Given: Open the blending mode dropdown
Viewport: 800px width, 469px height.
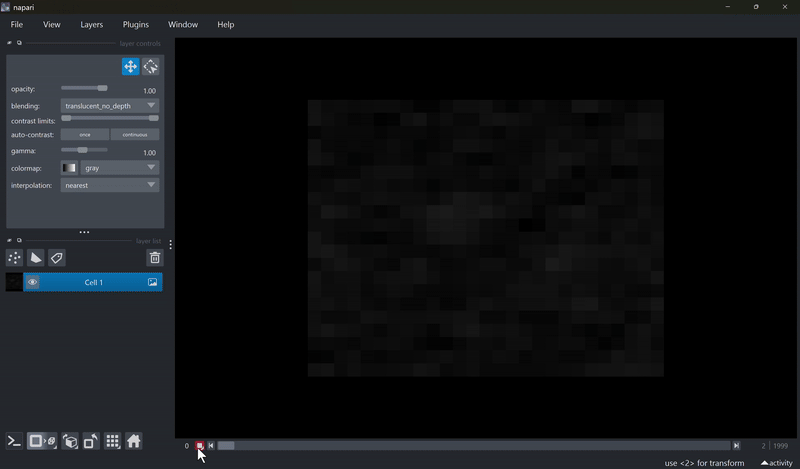Looking at the screenshot, I should pyautogui.click(x=110, y=106).
